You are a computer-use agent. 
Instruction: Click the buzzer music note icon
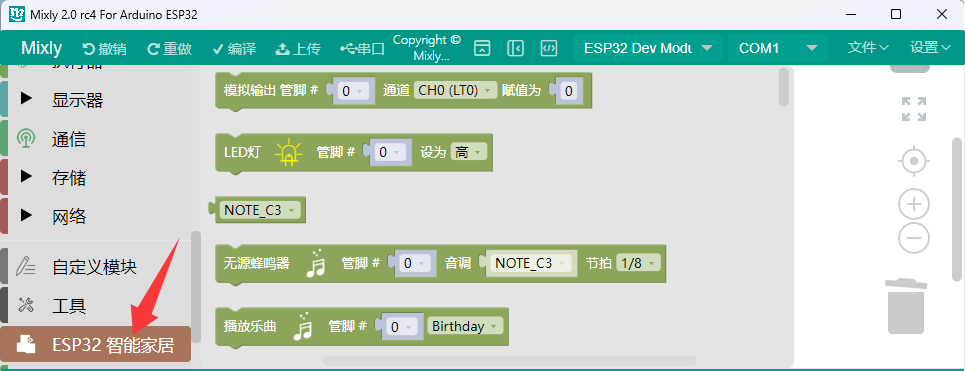pos(316,263)
